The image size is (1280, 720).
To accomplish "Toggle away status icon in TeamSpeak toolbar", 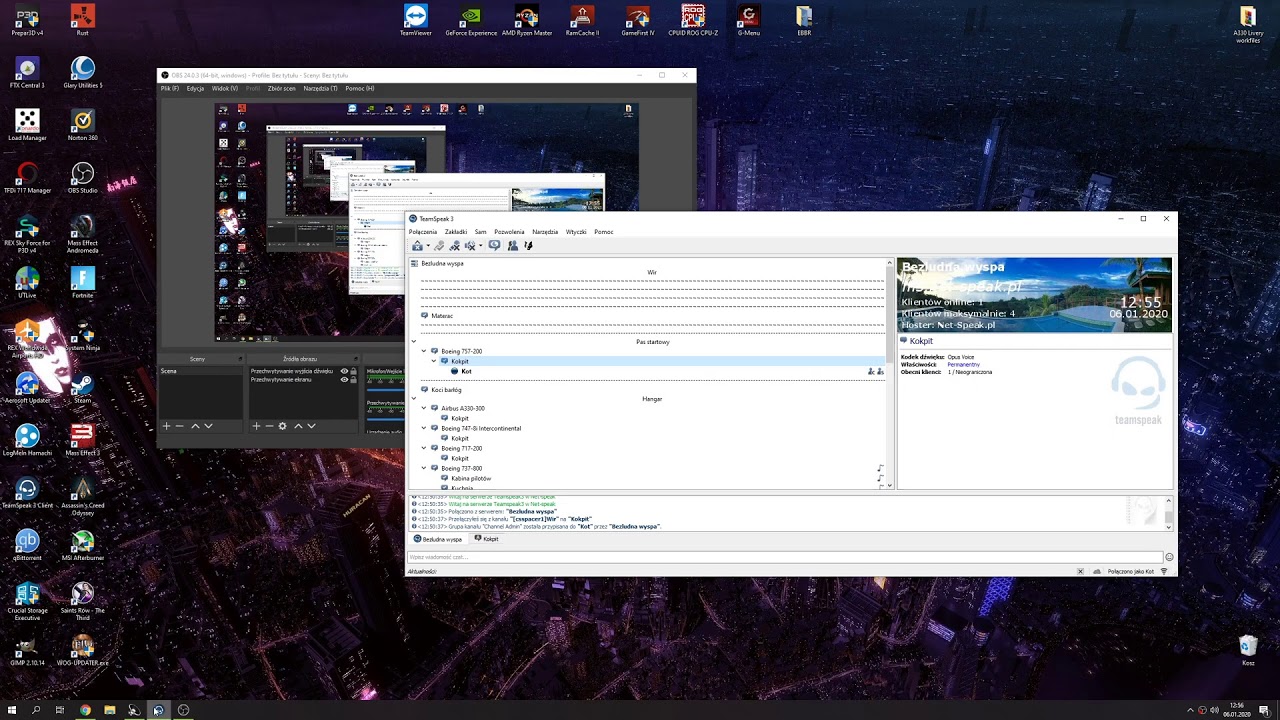I will coord(494,245).
